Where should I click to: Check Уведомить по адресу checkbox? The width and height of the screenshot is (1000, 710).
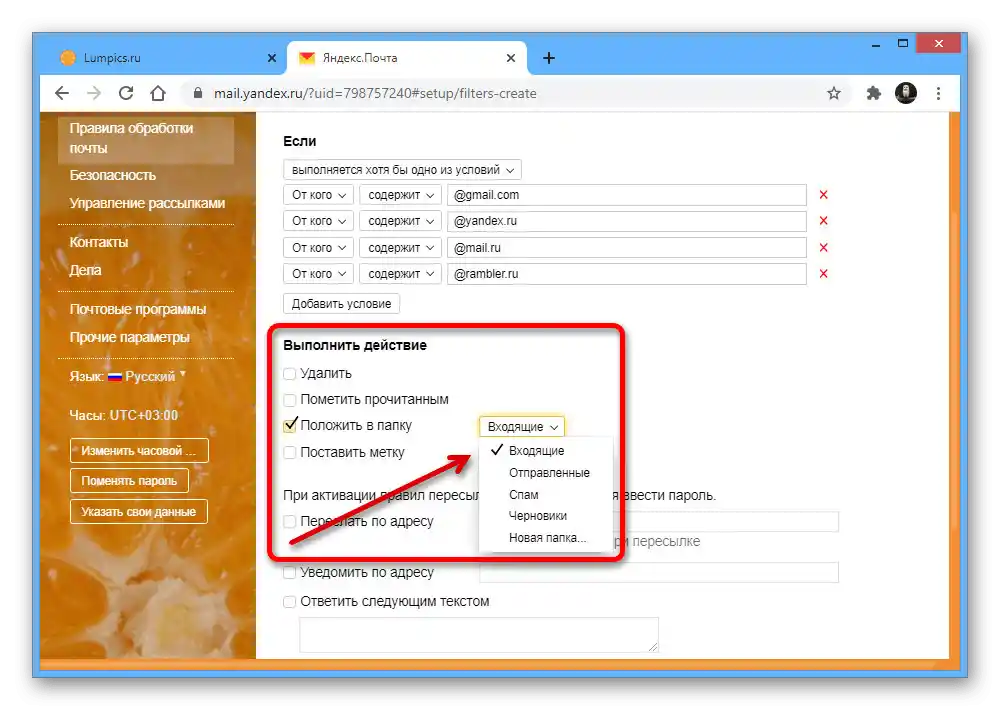pos(290,572)
